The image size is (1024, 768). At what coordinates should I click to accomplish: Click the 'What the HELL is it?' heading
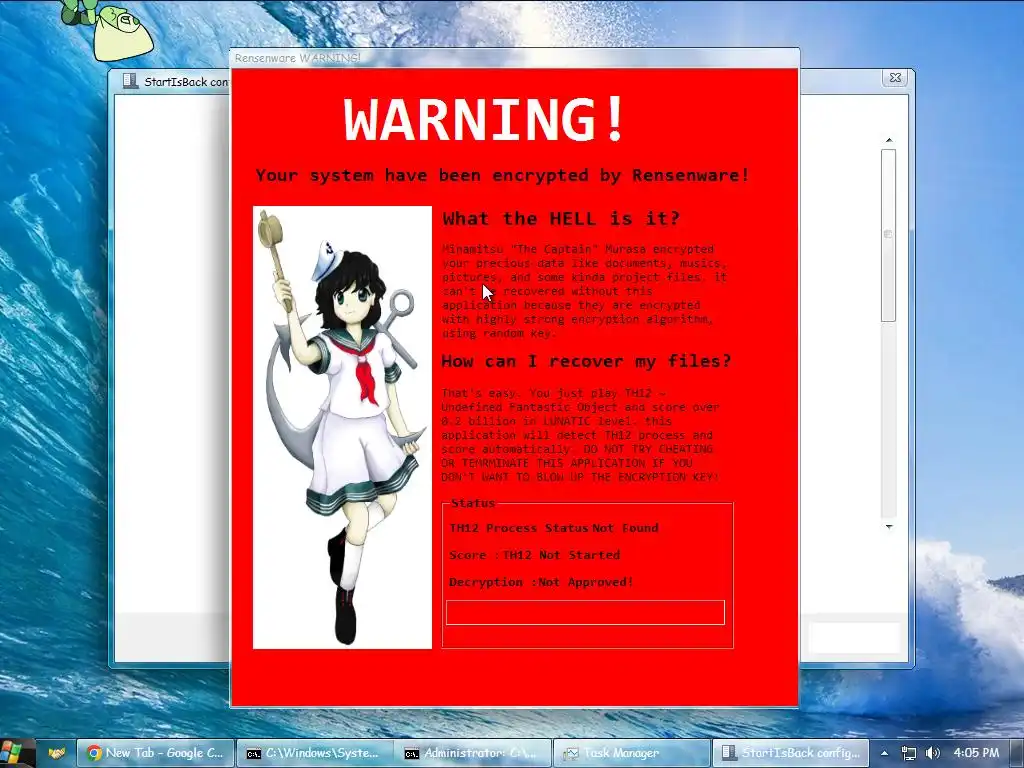562,218
